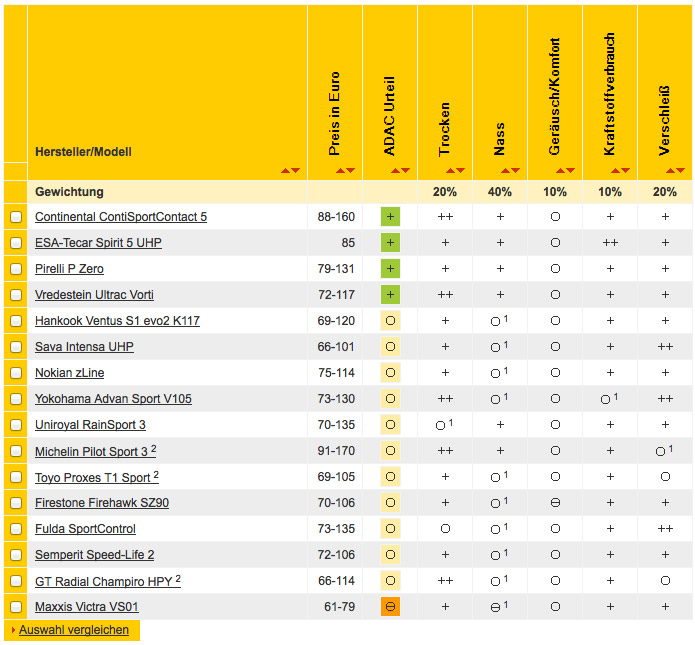
Task: Tick the Vredestein Ultrac Vorti checkbox
Action: 16,295
